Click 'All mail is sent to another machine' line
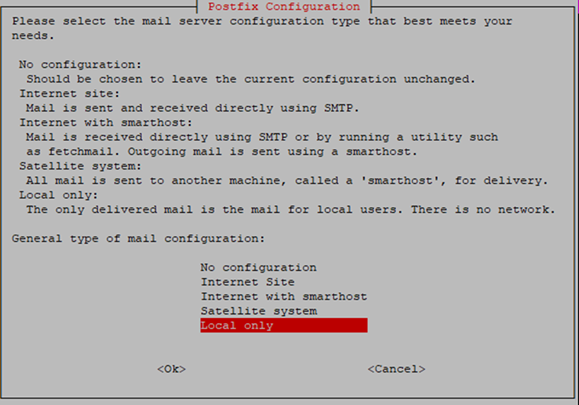The height and width of the screenshot is (405, 579). pos(287,181)
